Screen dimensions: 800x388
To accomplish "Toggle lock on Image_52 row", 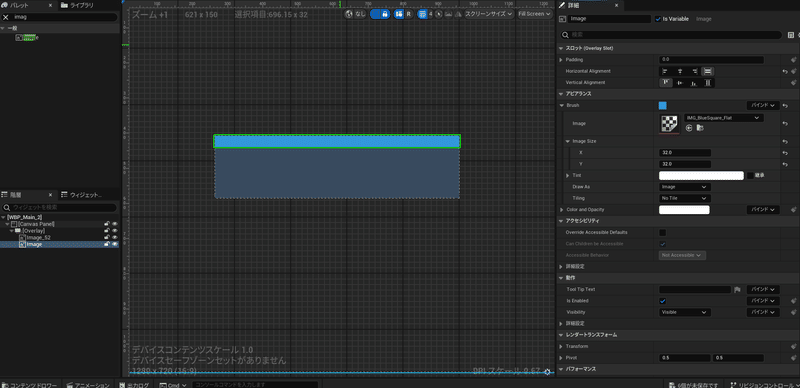I will [107, 237].
